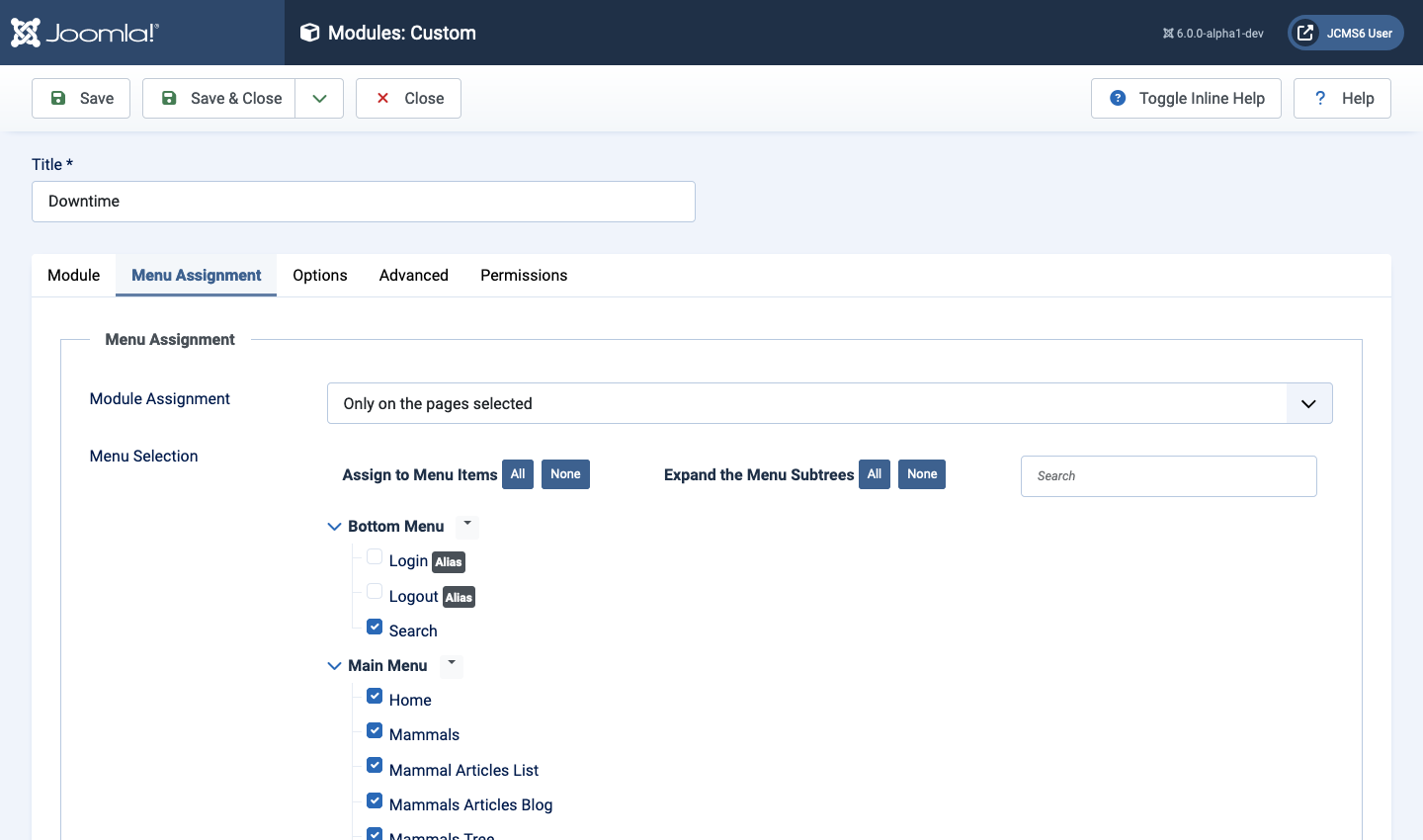1423x840 pixels.
Task: Click All beside Assign to Menu Items
Action: tap(518, 474)
